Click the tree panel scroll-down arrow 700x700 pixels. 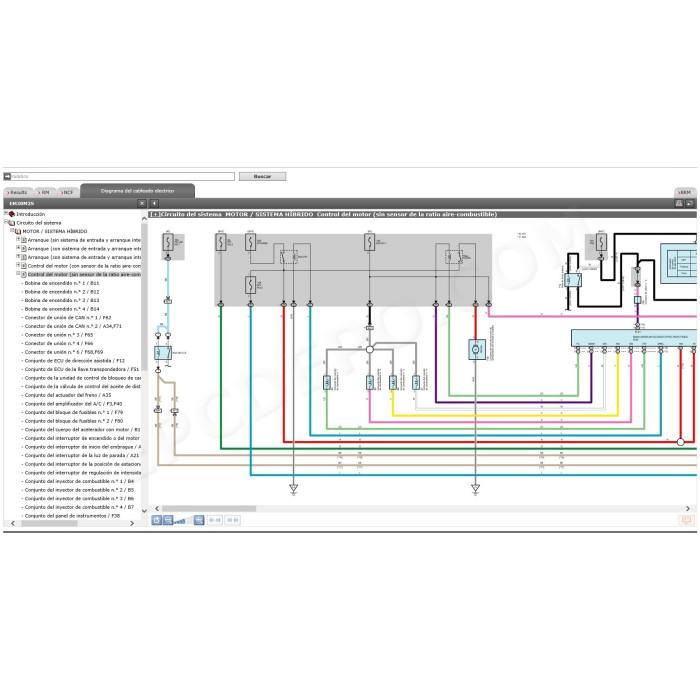(144, 511)
